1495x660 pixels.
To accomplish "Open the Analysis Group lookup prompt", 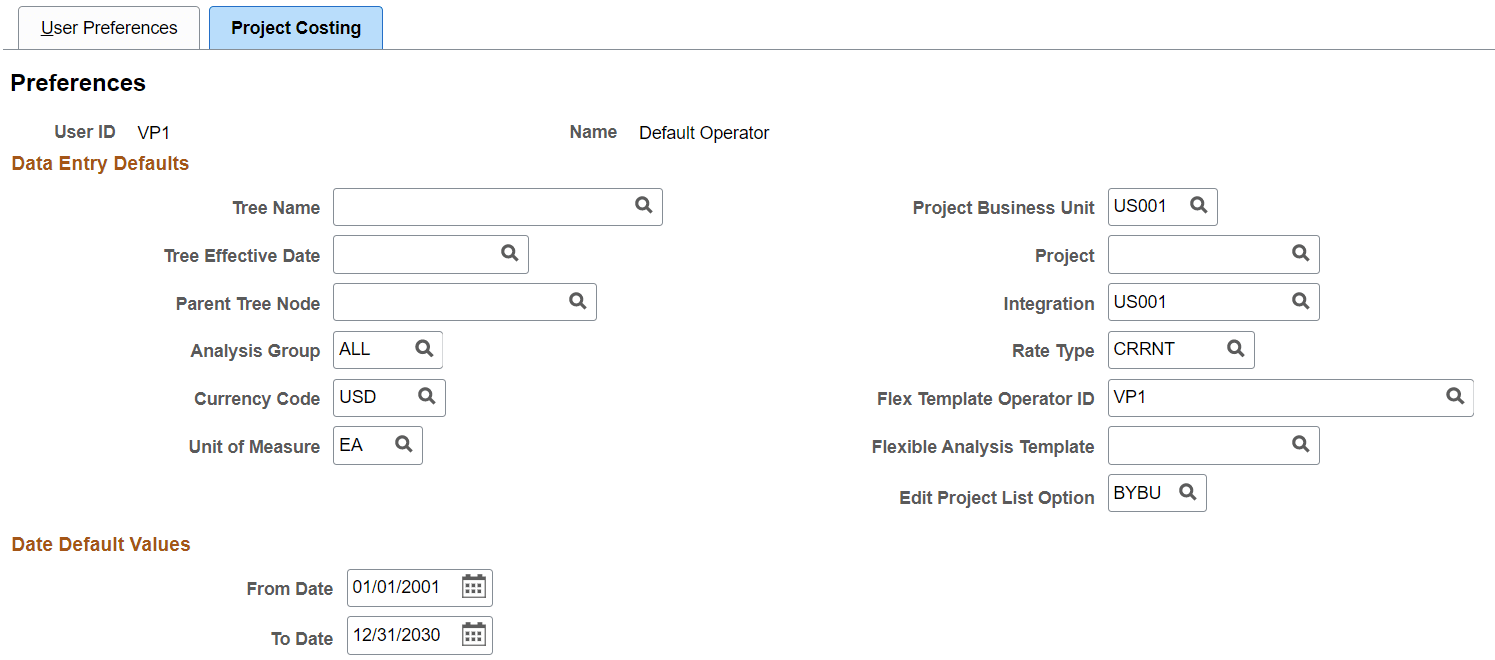I will coord(425,349).
